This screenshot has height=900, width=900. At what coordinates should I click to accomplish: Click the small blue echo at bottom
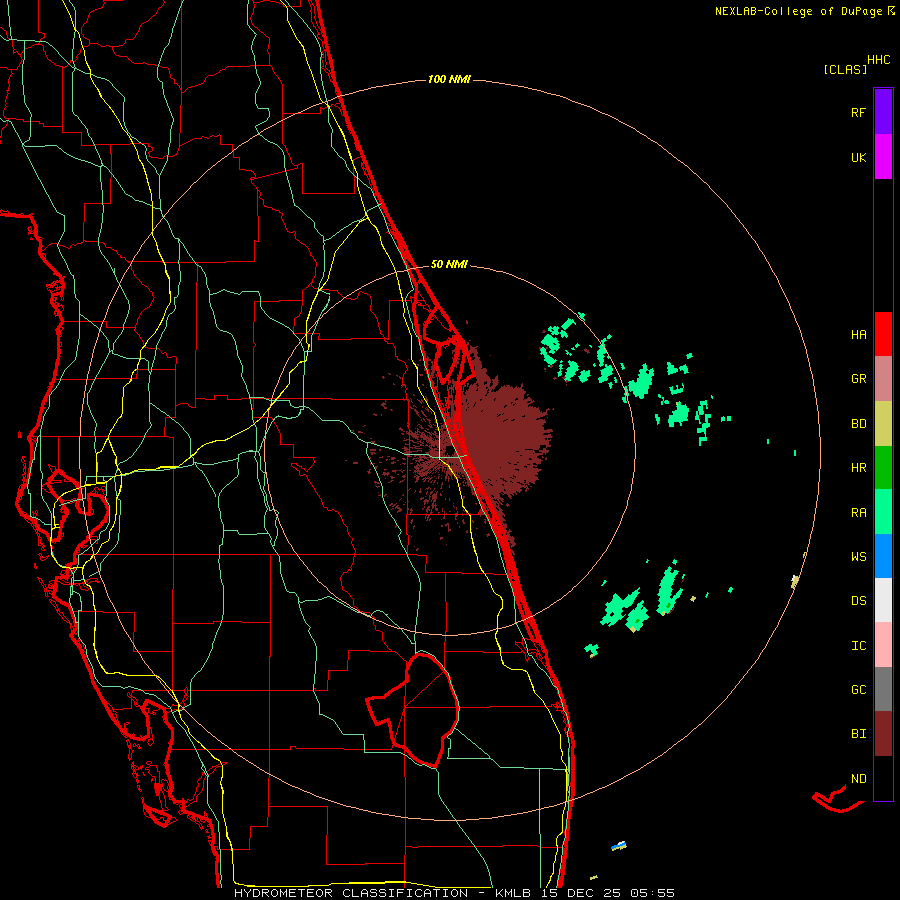click(619, 845)
